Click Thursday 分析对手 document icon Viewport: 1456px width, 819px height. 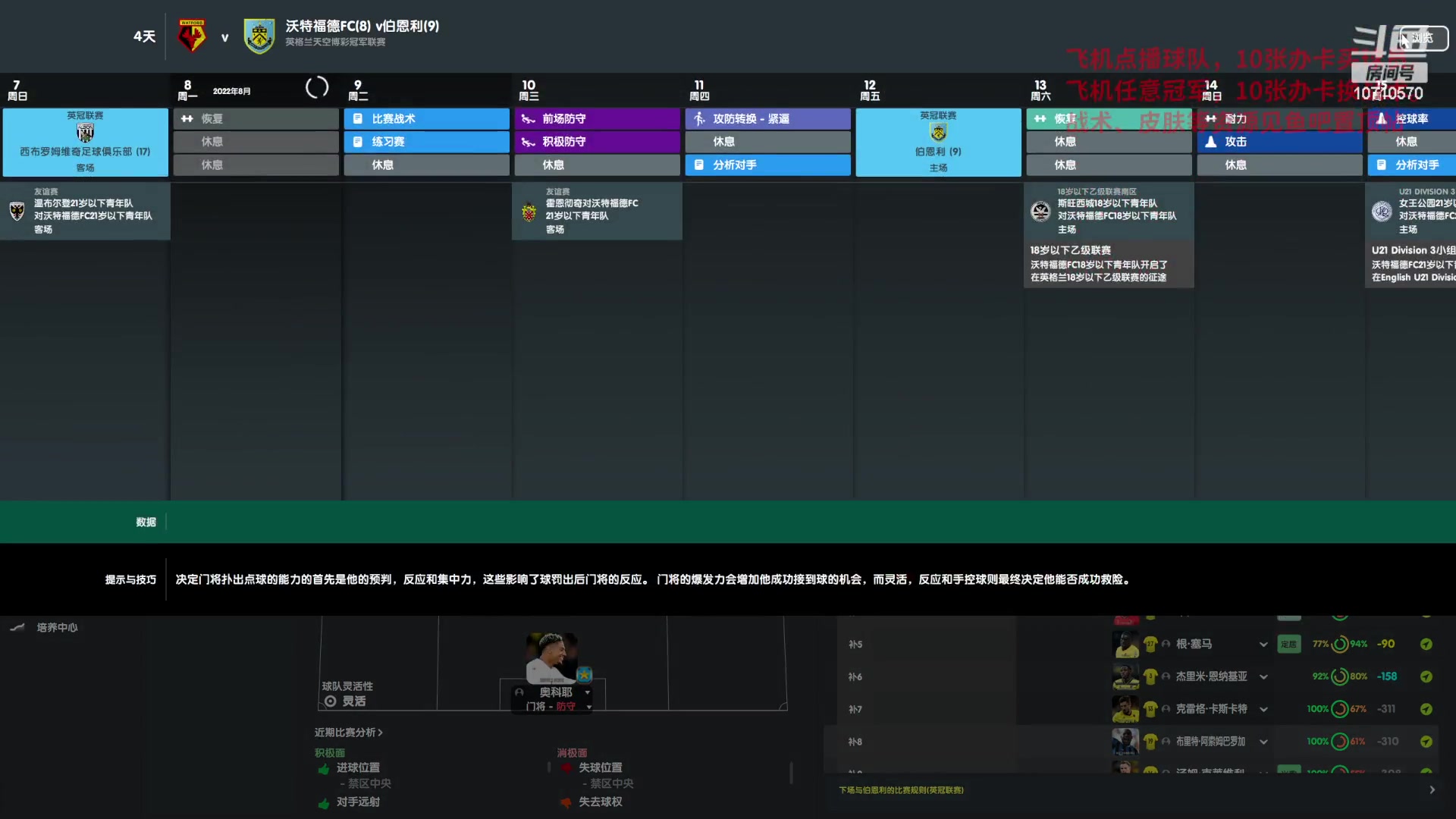pos(699,165)
